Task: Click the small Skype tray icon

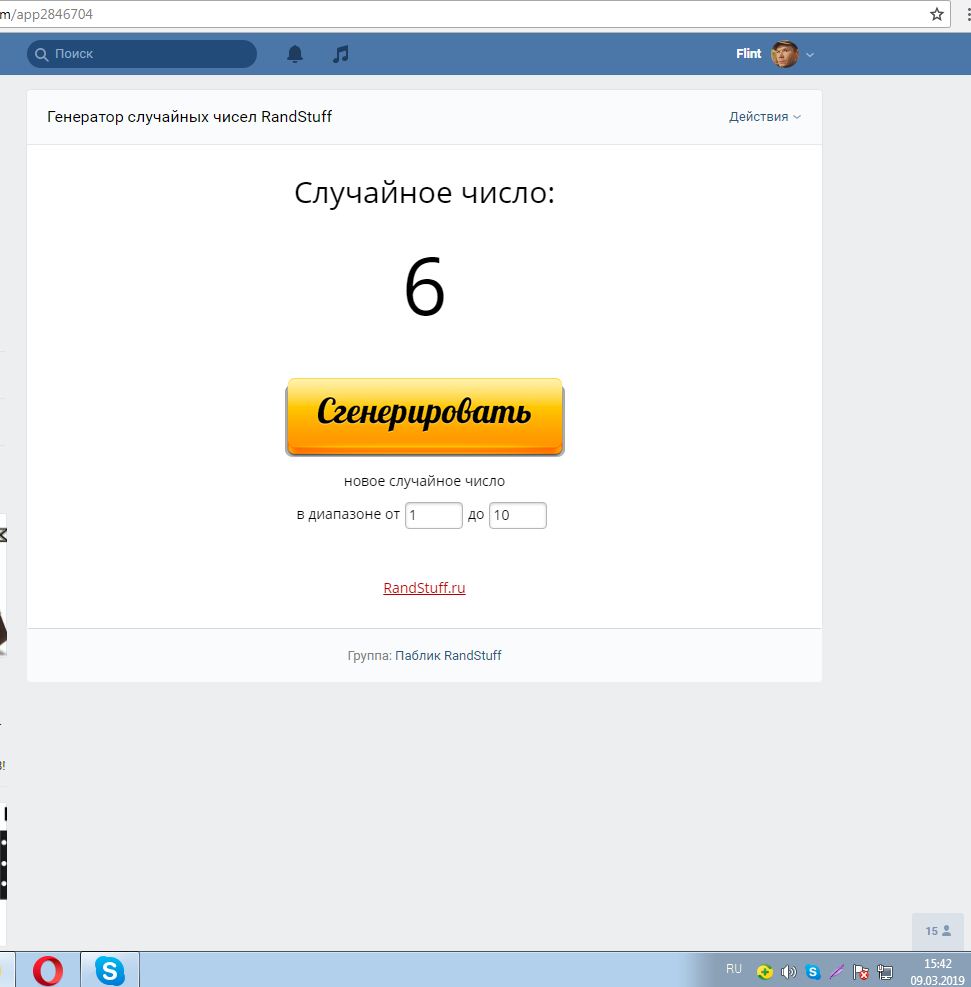Action: coord(812,972)
